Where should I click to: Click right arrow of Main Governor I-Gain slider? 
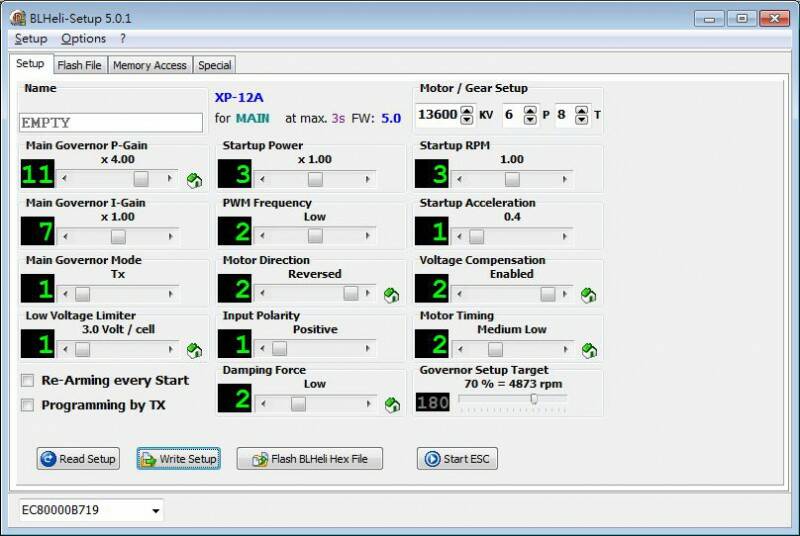click(170, 237)
